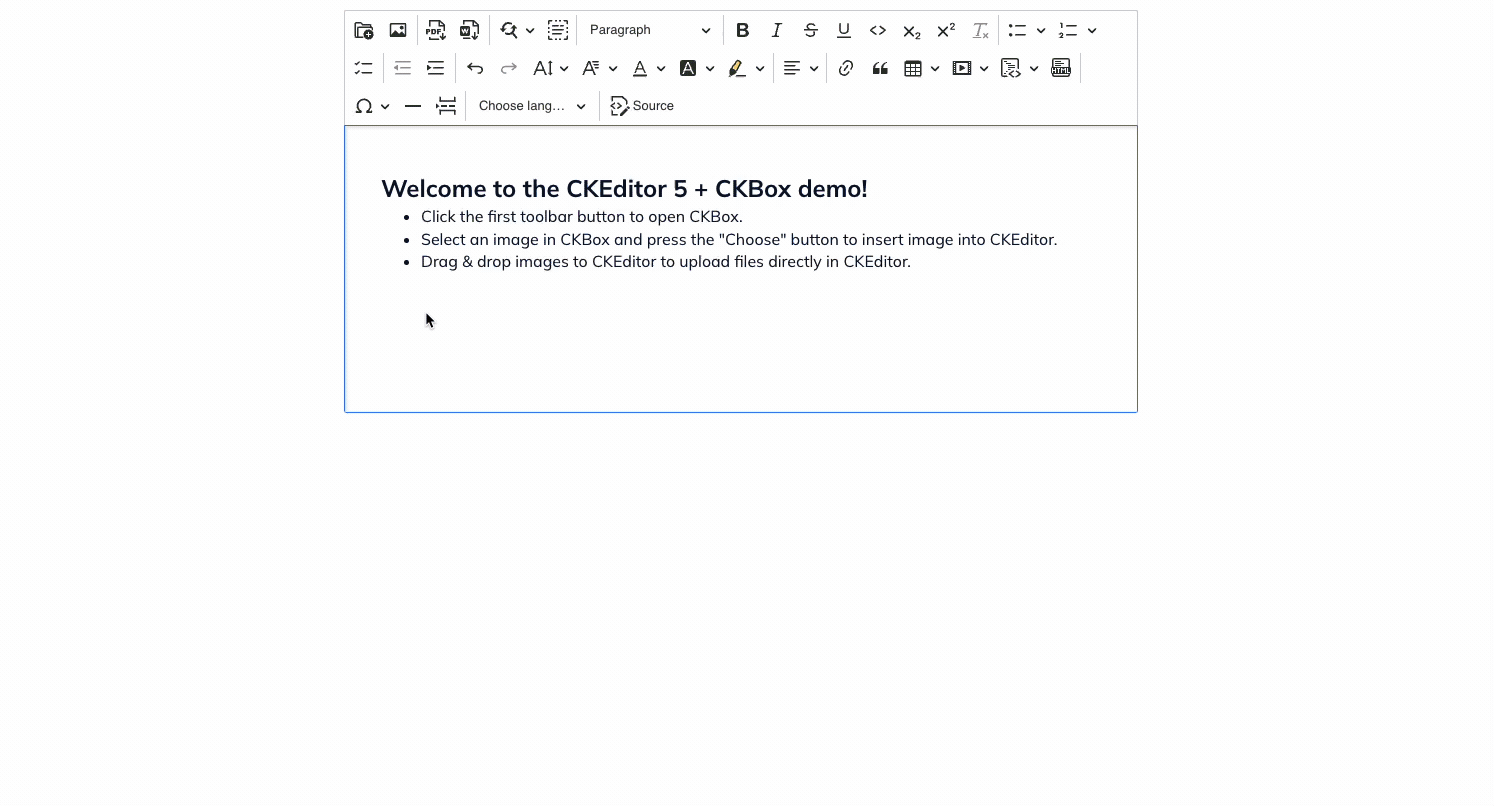
Task: Open the text alignment menu
Action: tap(800, 69)
